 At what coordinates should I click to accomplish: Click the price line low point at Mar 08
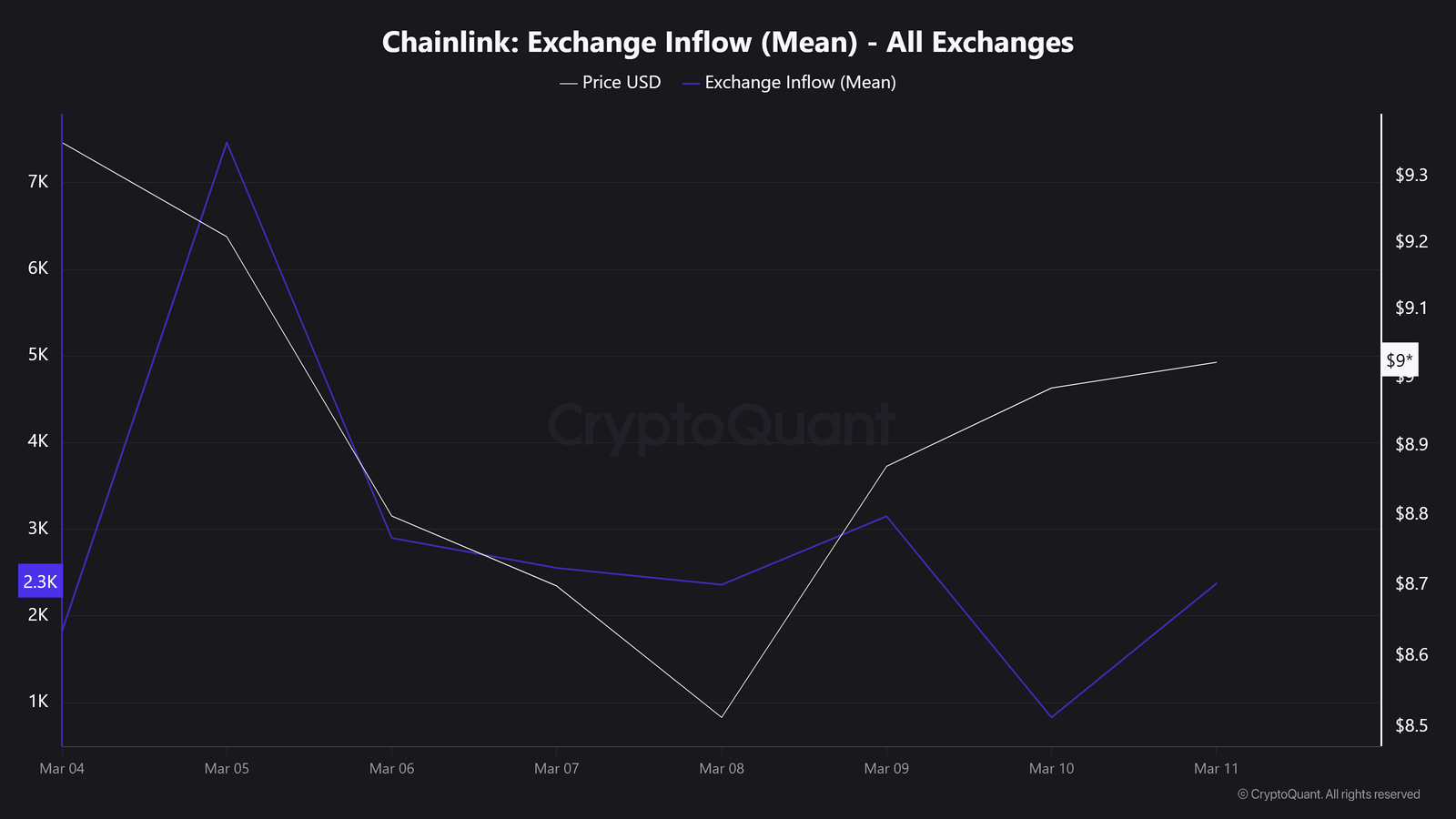722,717
